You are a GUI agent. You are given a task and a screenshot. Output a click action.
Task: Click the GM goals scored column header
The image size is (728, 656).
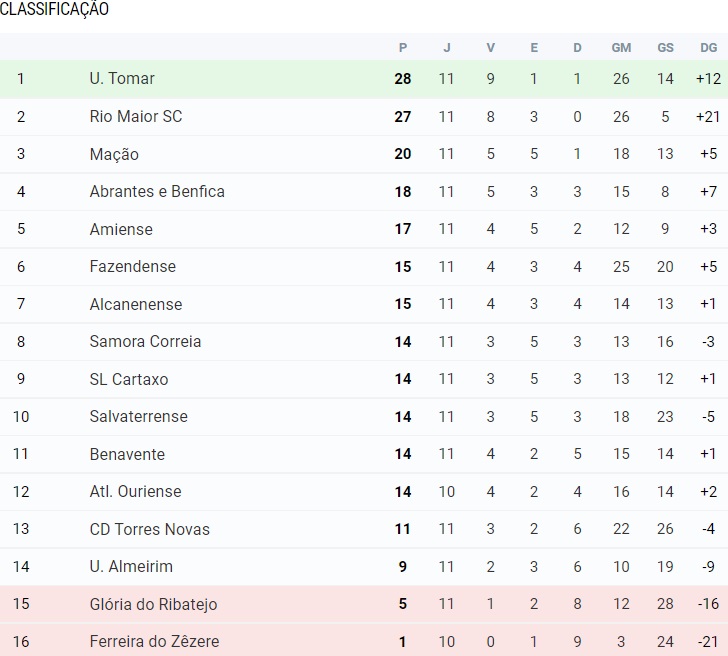[x=621, y=47]
